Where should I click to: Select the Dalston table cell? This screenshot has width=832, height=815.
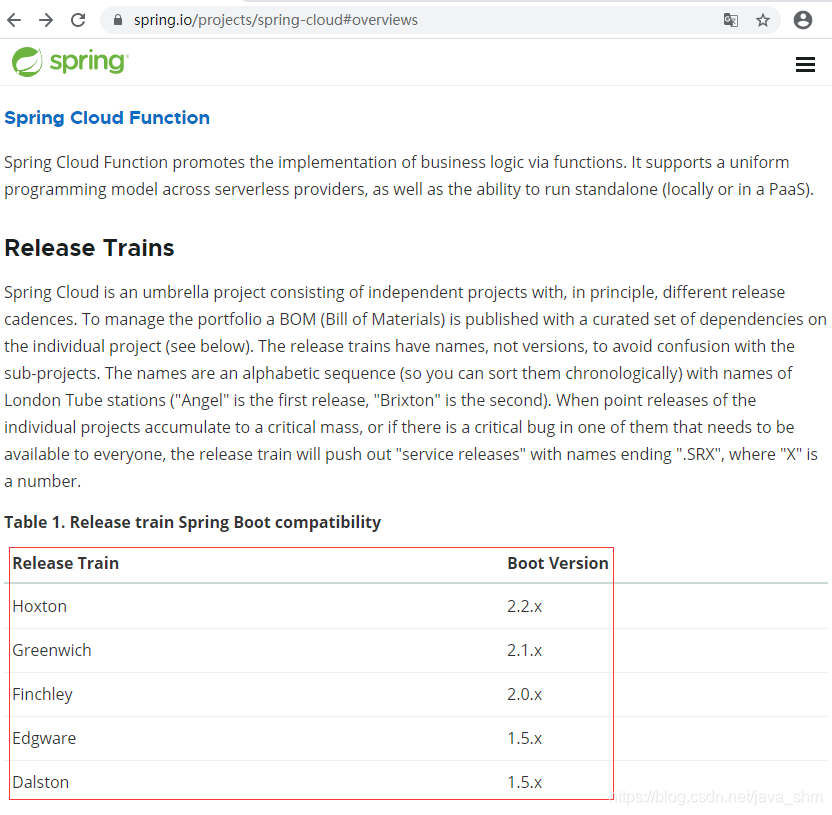coord(41,782)
